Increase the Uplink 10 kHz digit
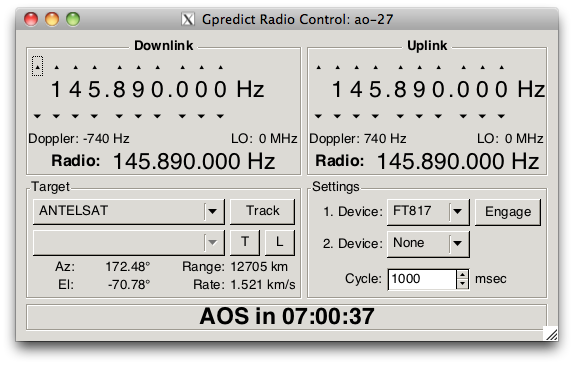 [x=420, y=67]
